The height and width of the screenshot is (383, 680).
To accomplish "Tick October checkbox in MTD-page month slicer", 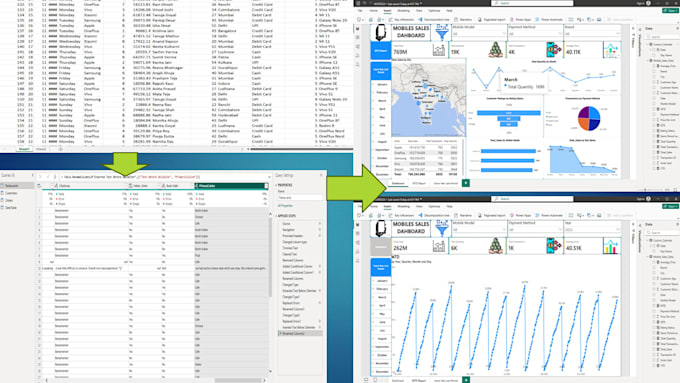I will pos(373,355).
